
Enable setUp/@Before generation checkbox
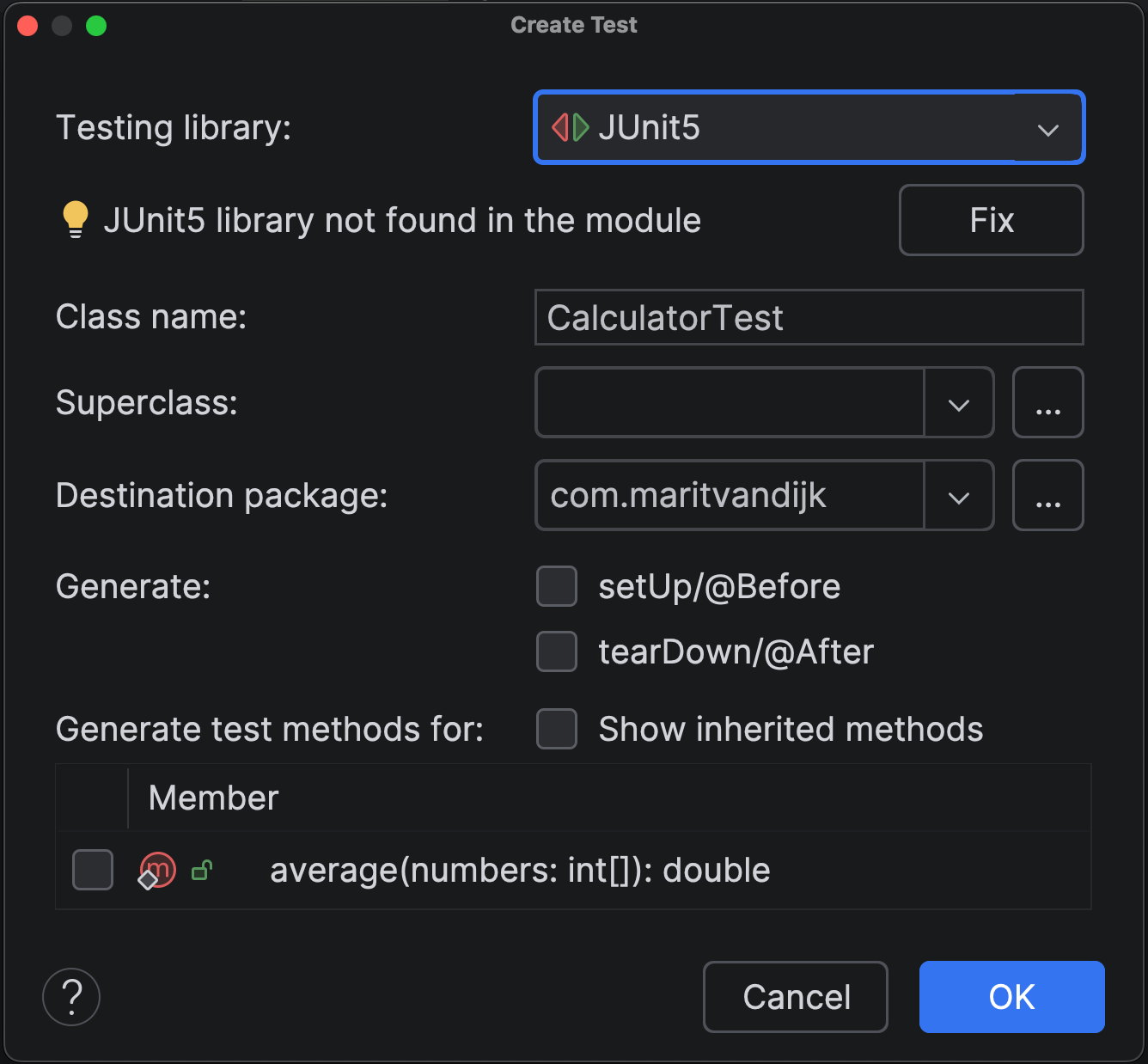pyautogui.click(x=557, y=586)
